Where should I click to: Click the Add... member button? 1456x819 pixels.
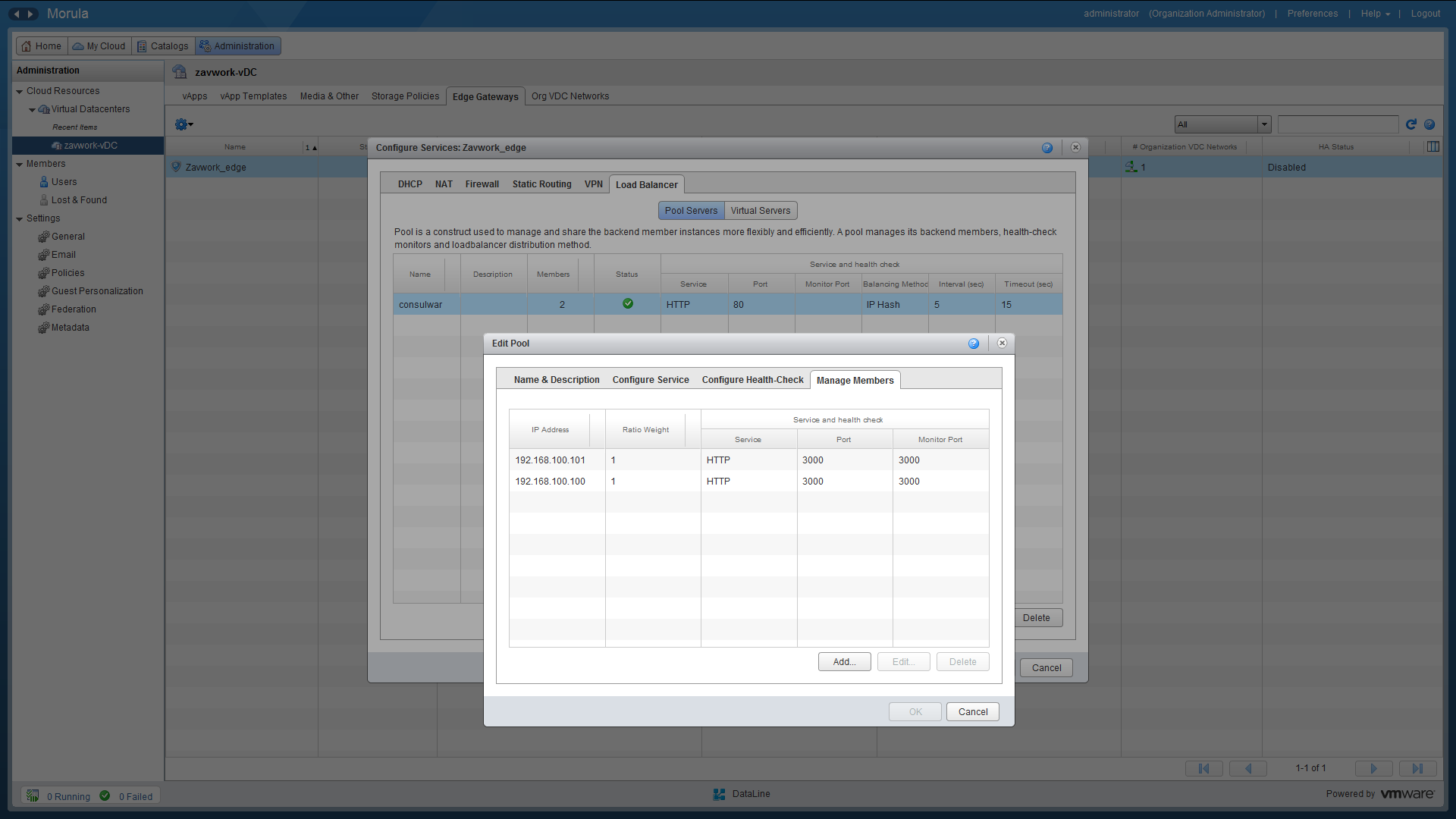[x=844, y=662]
